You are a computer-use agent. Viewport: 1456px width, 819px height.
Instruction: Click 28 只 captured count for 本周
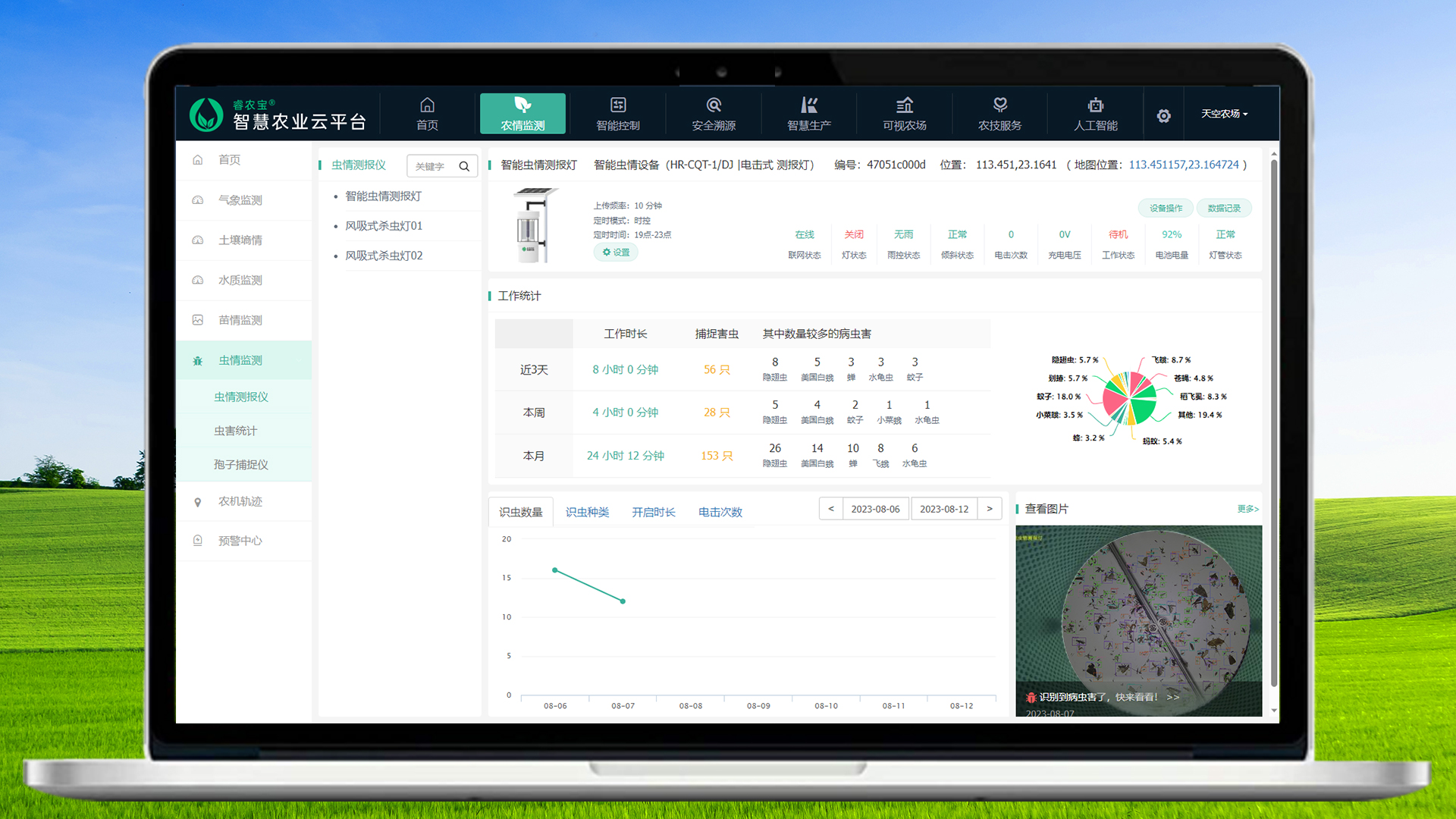[717, 413]
